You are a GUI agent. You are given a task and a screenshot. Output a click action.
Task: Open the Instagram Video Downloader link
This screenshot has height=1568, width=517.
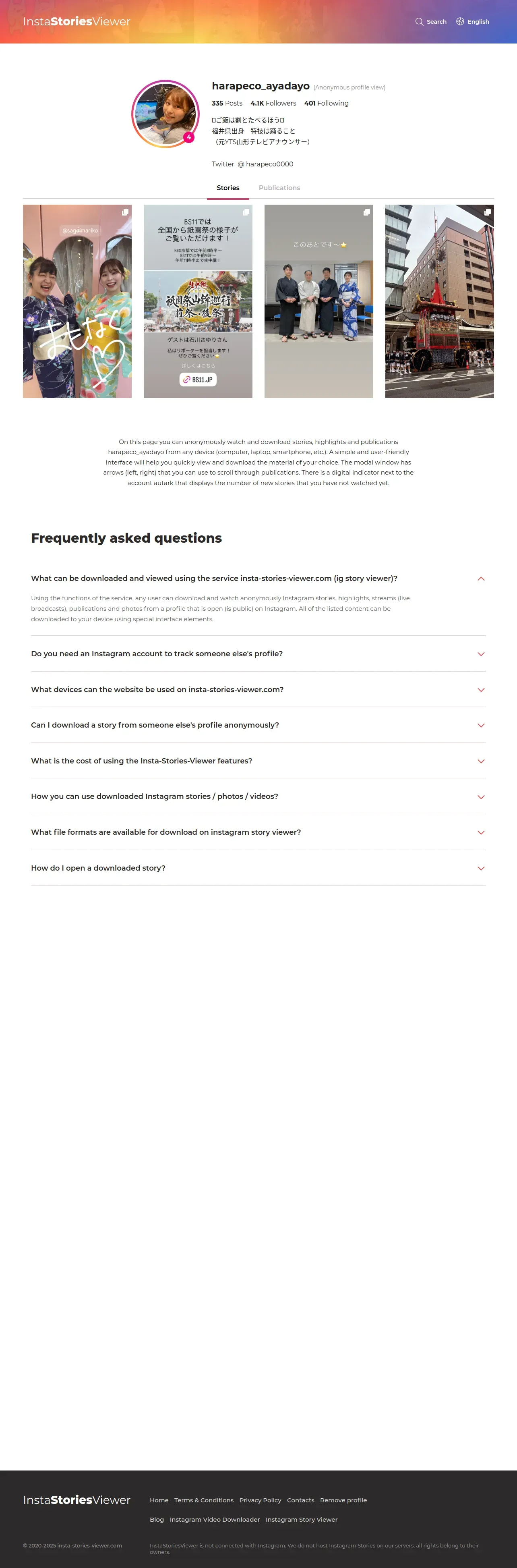[x=215, y=1519]
